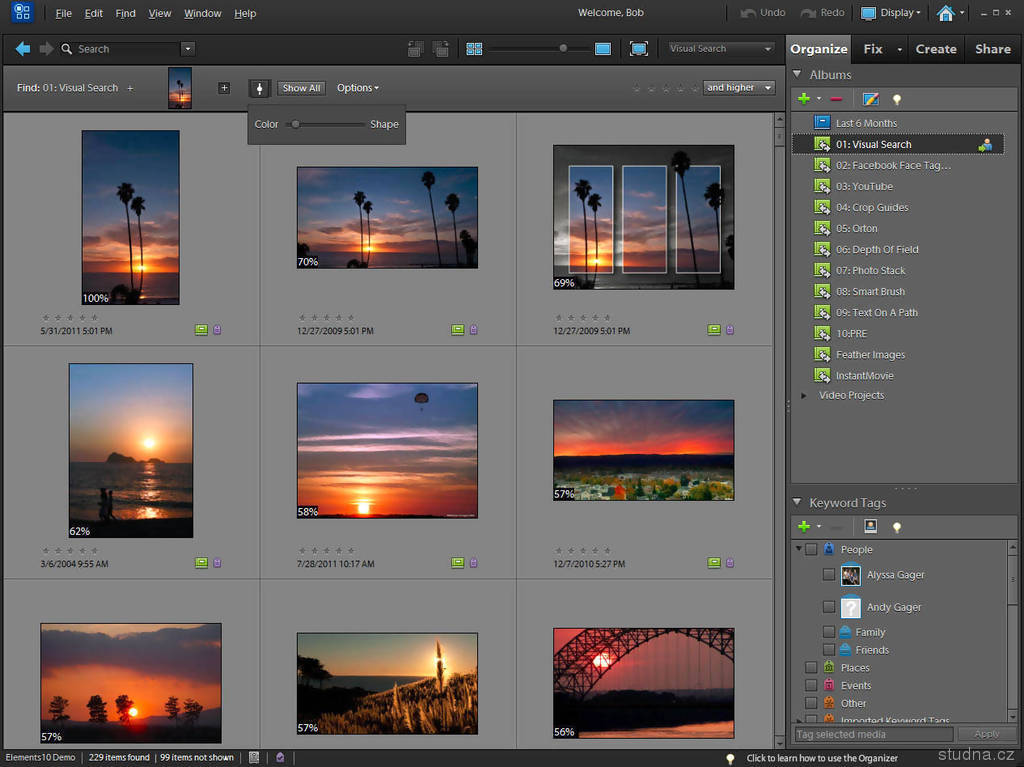Image resolution: width=1024 pixels, height=767 pixels.
Task: Click the share icon beside 01: Visual Search
Action: point(985,144)
